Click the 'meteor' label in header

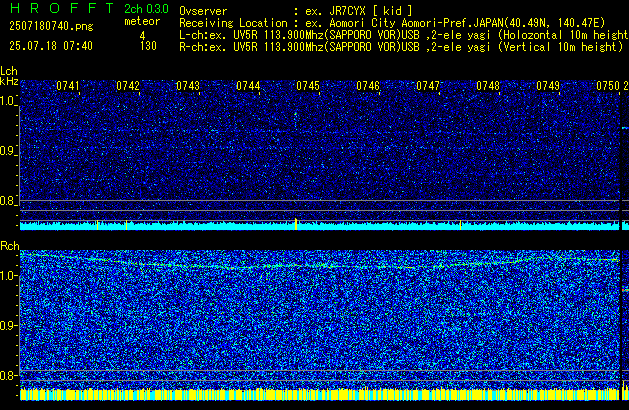click(x=142, y=21)
